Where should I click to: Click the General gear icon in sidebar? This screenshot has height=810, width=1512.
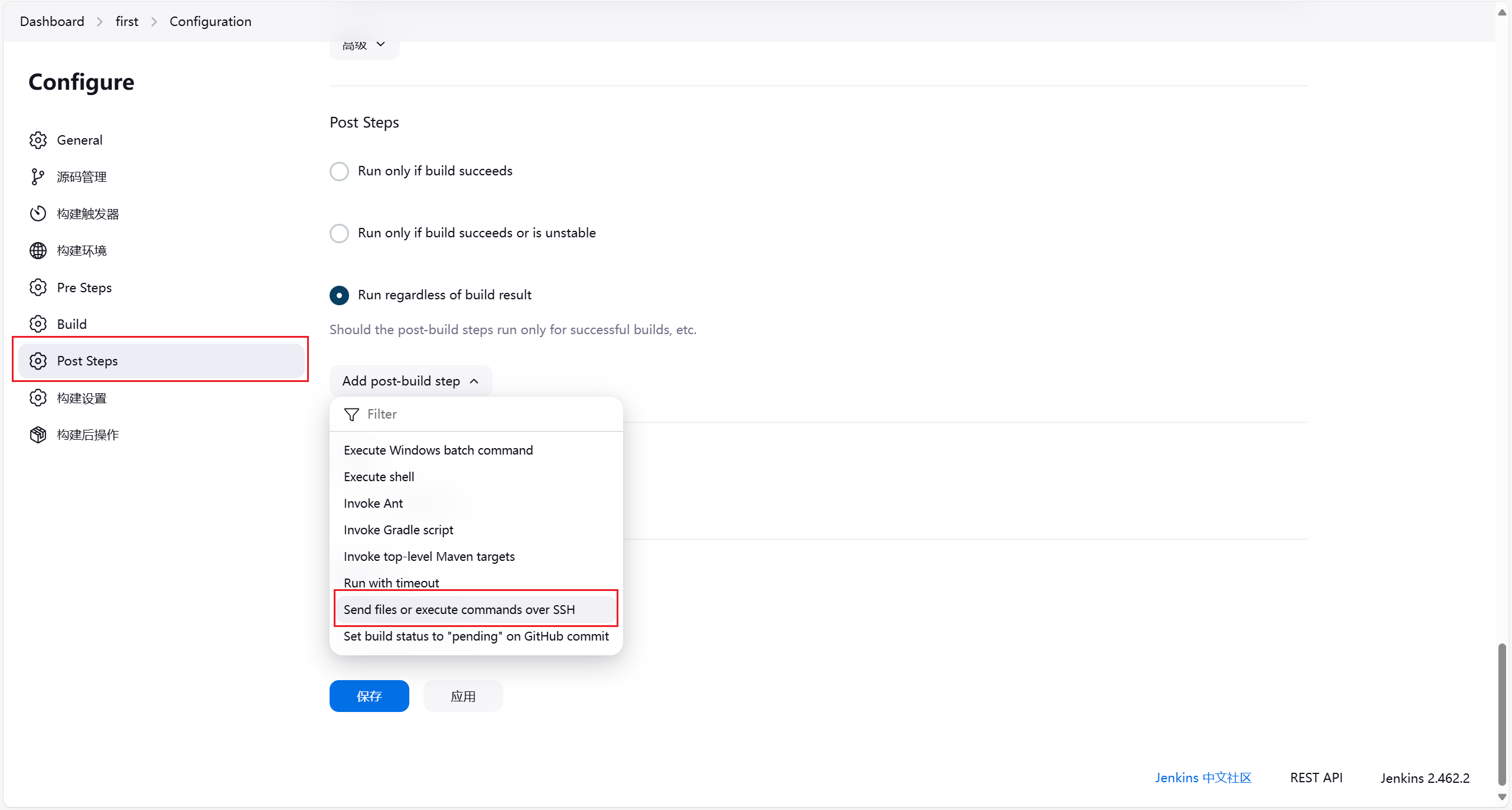pyautogui.click(x=38, y=140)
